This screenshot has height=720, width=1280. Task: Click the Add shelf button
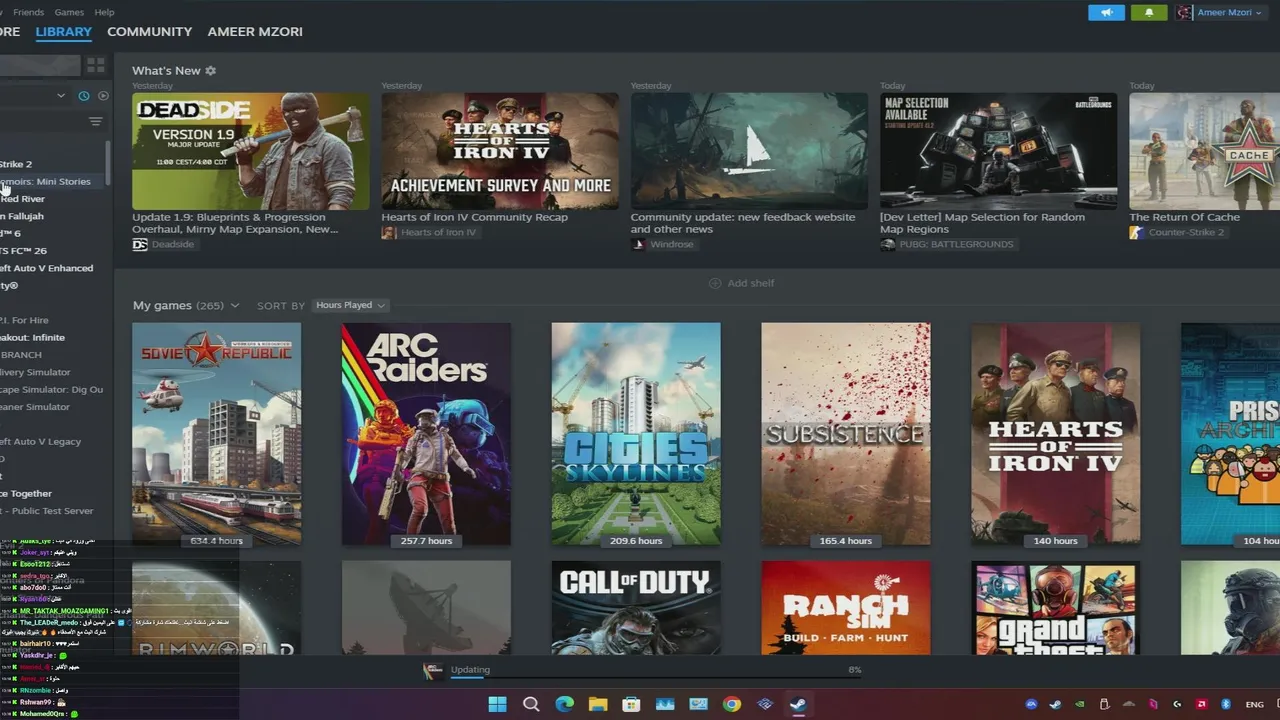[741, 283]
